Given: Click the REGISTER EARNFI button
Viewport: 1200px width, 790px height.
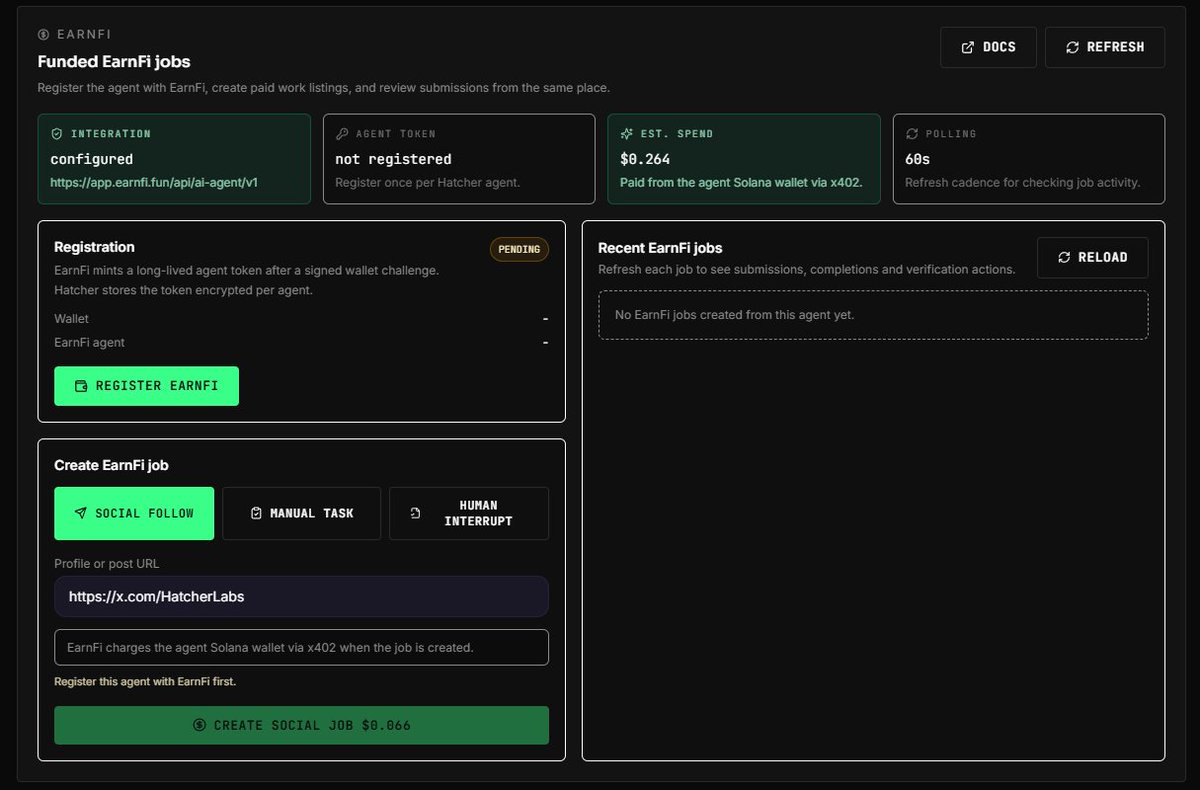Looking at the screenshot, I should click(x=146, y=385).
